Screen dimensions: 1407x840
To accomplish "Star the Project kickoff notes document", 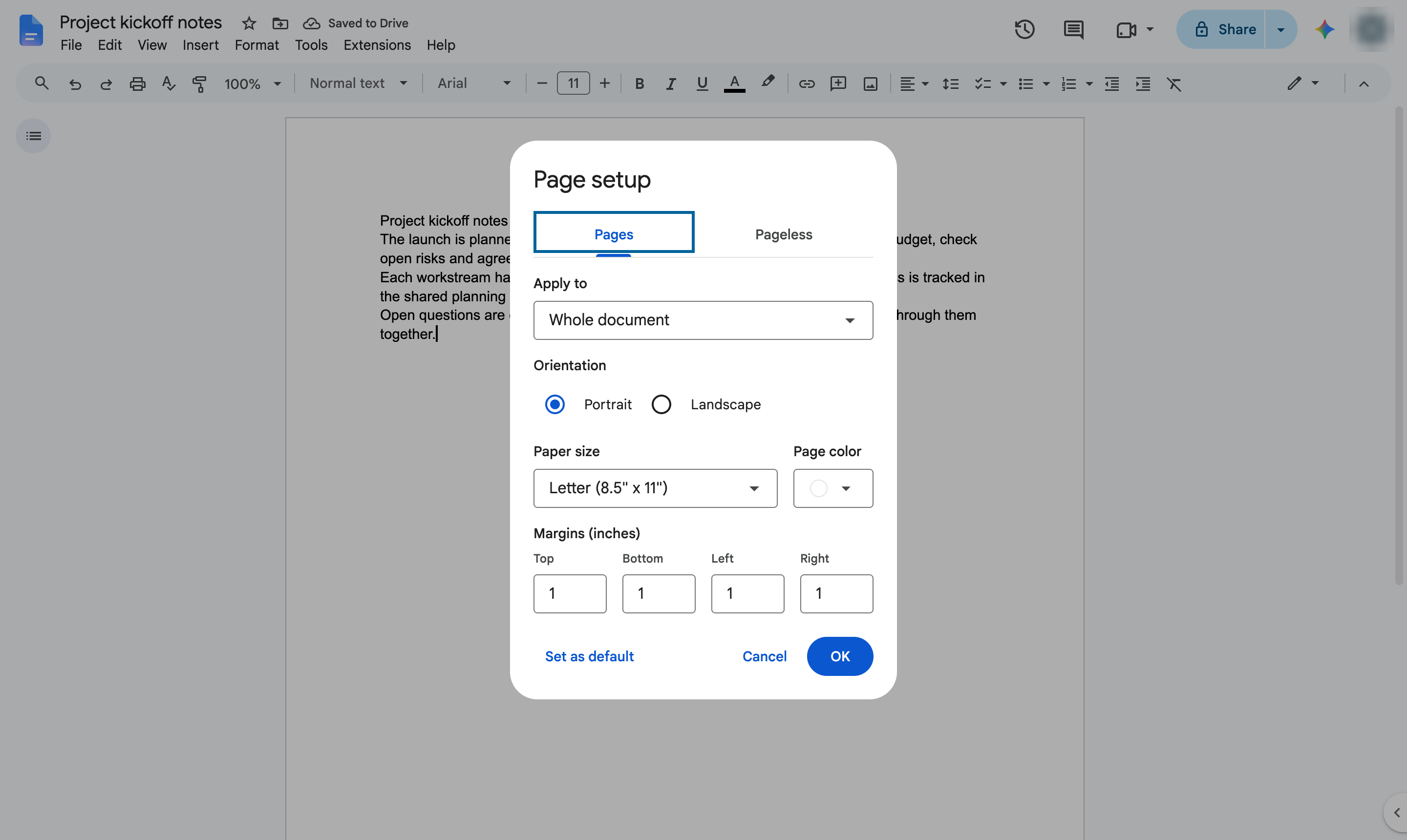I will 249,23.
